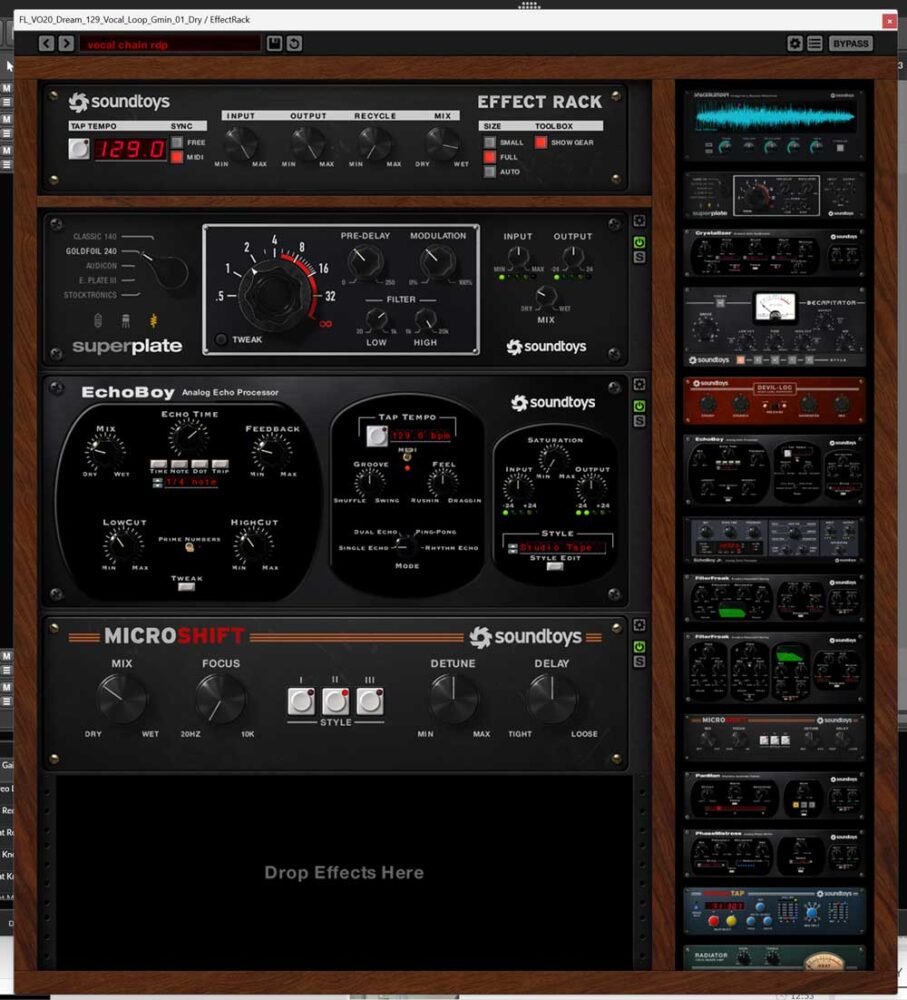Add Crystallizer from the toolbox

coord(774,253)
